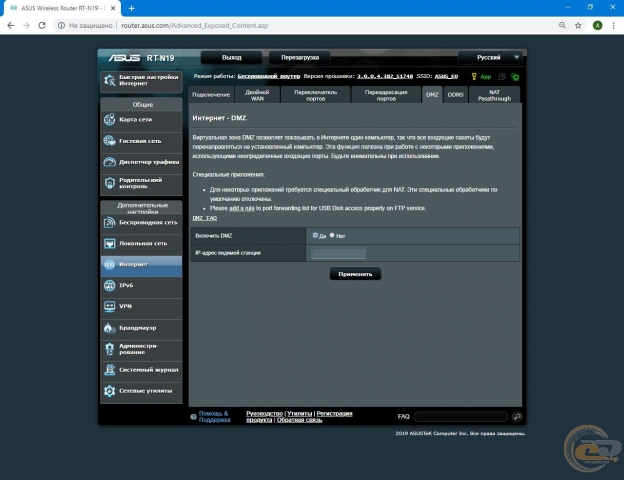624x480 pixels.
Task: Click the Guest Network (Гостевая сеть) icon
Action: tap(109, 140)
